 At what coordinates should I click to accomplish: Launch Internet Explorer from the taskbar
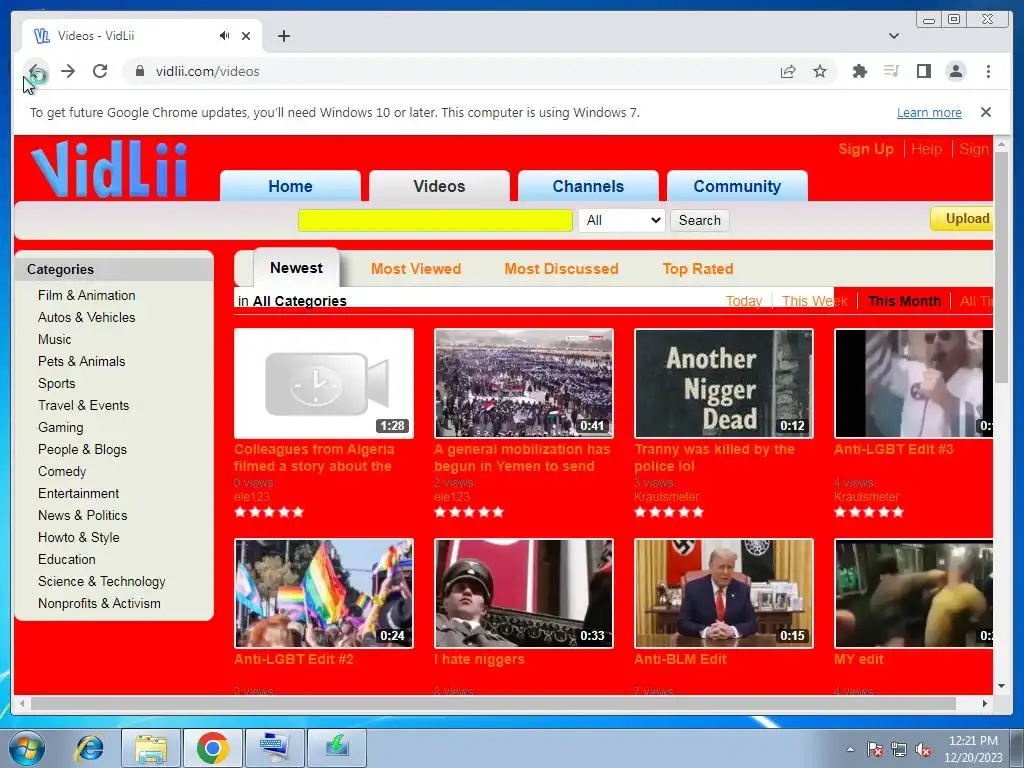89,748
